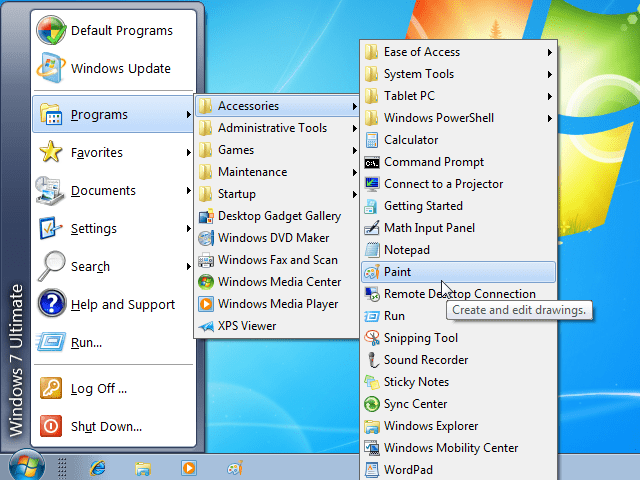Open the Windows DVD Maker icon
The height and width of the screenshot is (480, 640).
pos(205,238)
